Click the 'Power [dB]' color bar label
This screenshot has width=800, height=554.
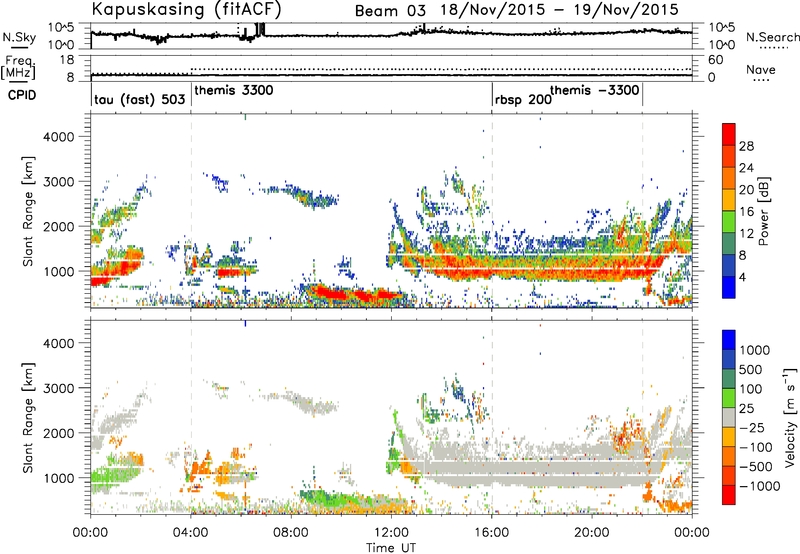(763, 211)
